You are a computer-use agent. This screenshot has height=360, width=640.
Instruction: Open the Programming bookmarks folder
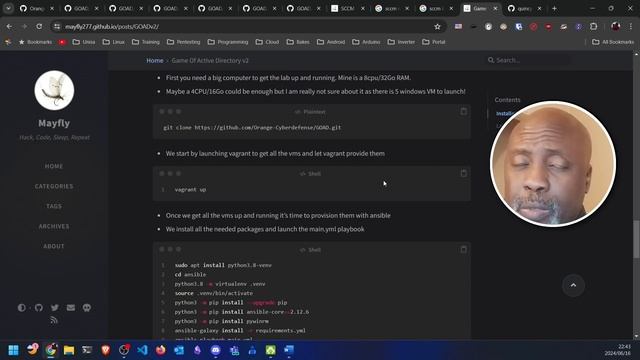(228, 42)
